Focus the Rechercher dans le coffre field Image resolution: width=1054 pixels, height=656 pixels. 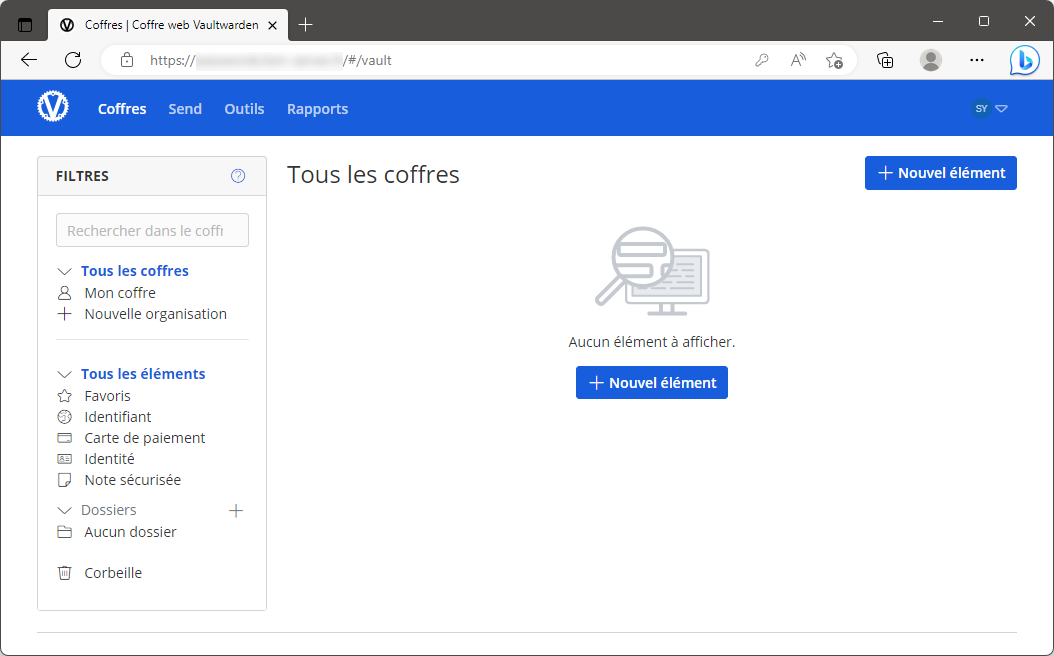pyautogui.click(x=152, y=230)
